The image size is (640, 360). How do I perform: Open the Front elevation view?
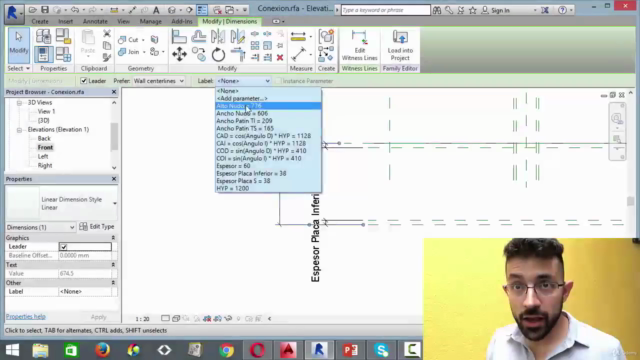[x=45, y=147]
